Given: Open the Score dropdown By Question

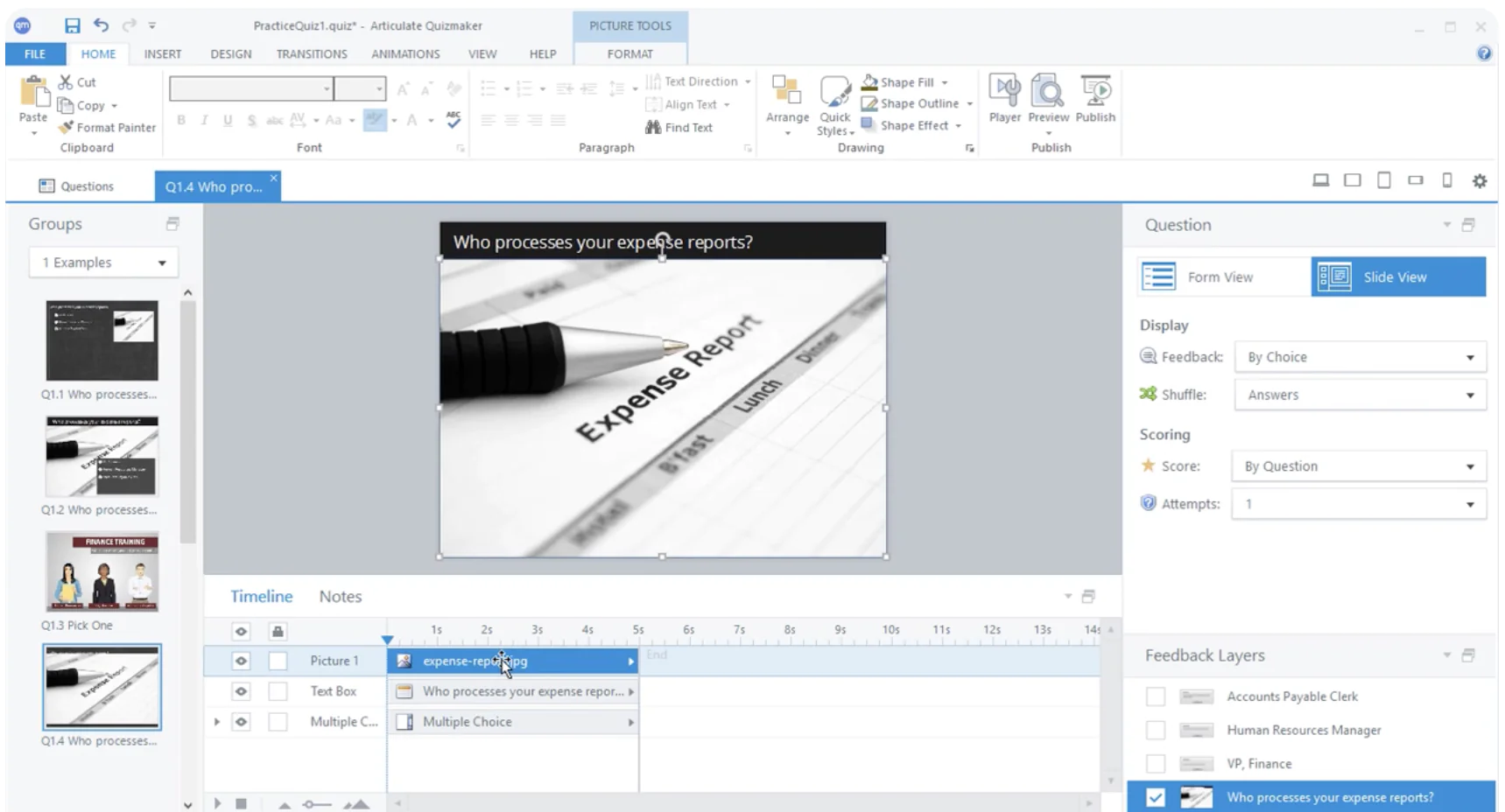Looking at the screenshot, I should click(1359, 466).
